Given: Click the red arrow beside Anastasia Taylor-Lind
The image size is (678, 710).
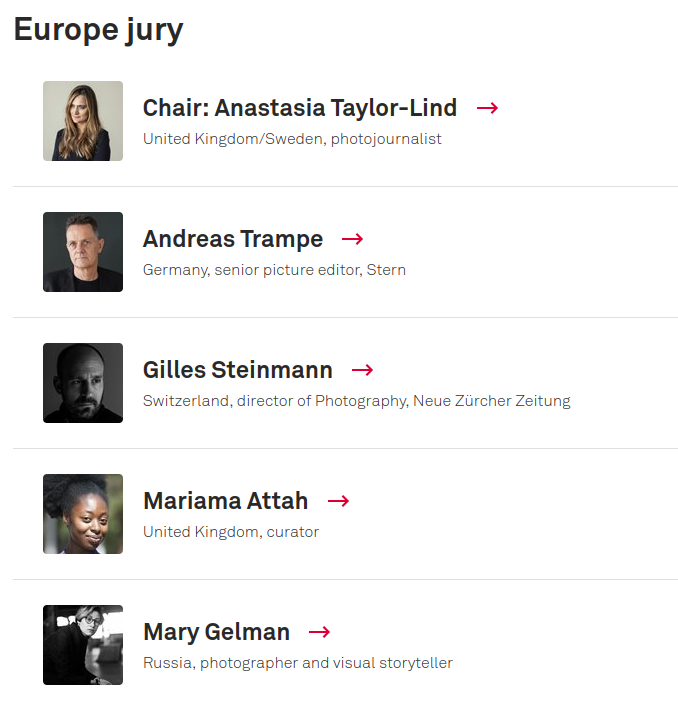Looking at the screenshot, I should click(x=487, y=108).
